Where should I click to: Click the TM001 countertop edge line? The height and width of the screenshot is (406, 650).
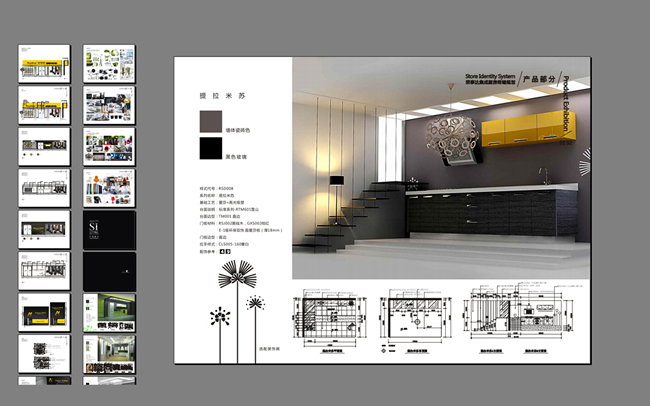[220, 216]
